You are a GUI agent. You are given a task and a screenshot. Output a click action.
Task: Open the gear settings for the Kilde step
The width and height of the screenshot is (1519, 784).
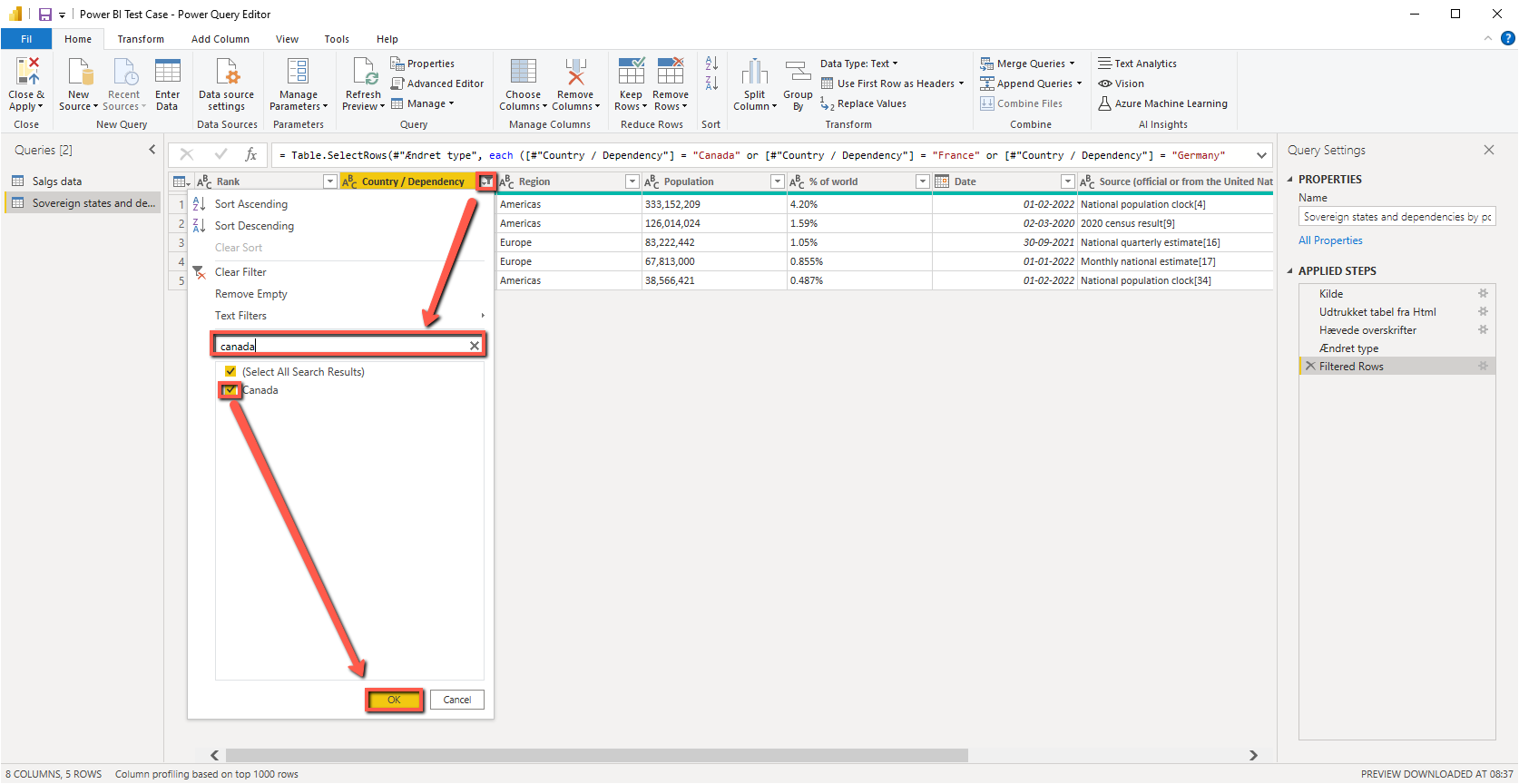pyautogui.click(x=1483, y=294)
